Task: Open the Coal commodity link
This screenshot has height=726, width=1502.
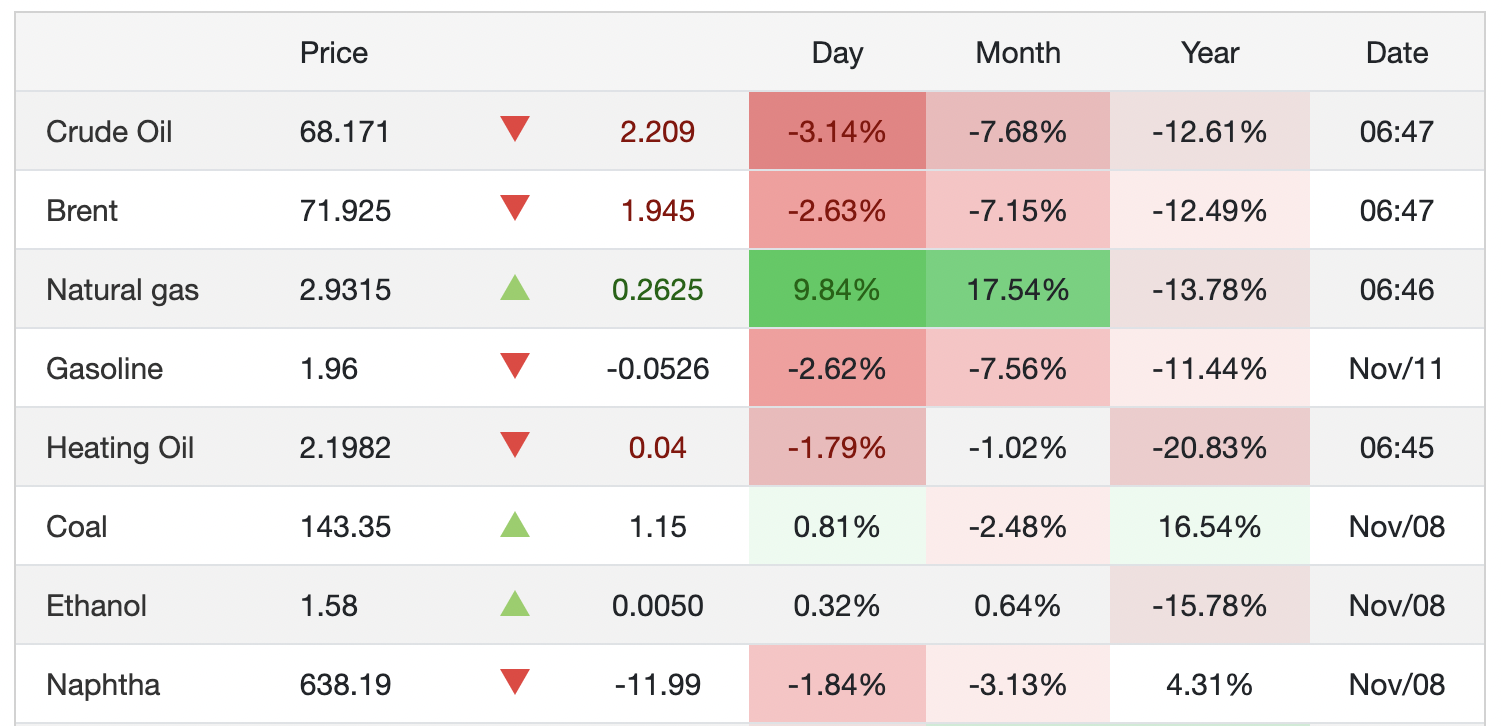Action: click(77, 527)
